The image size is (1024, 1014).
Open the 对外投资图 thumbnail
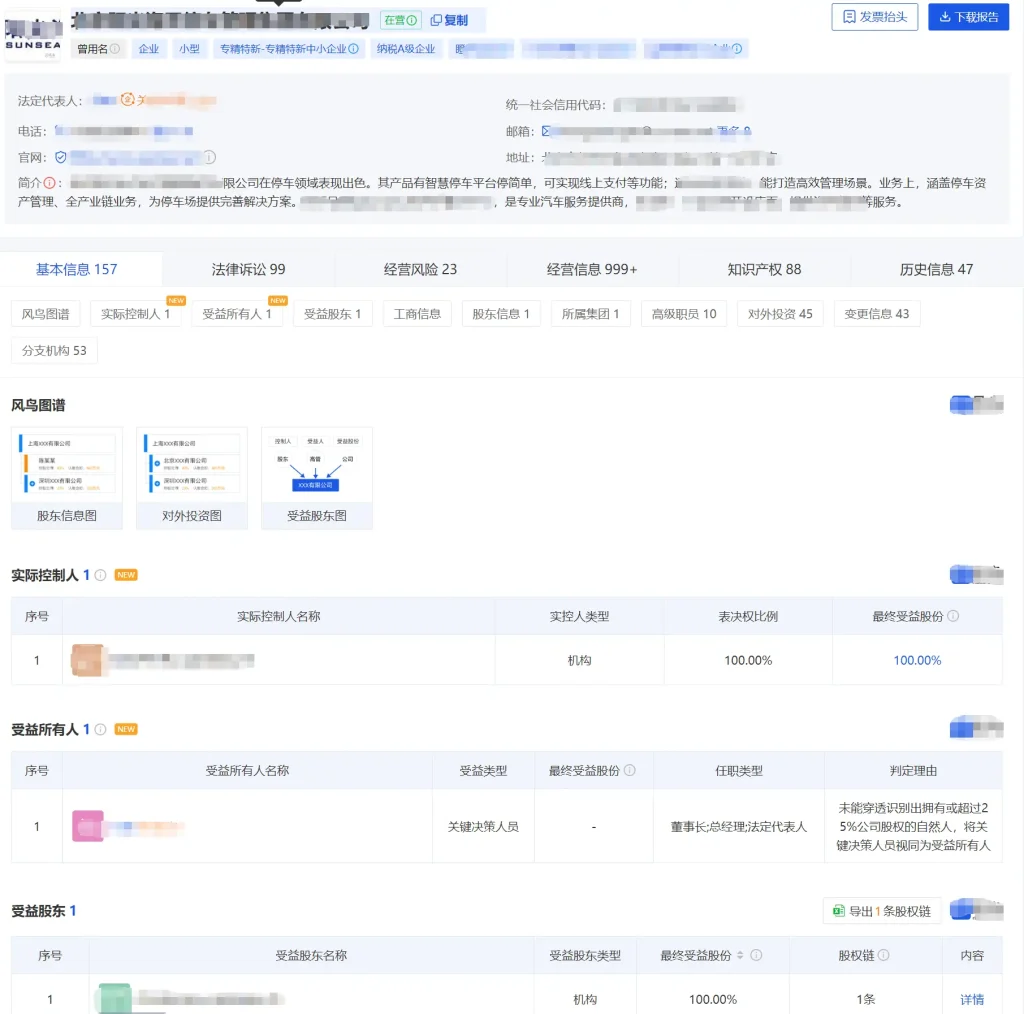click(x=192, y=478)
